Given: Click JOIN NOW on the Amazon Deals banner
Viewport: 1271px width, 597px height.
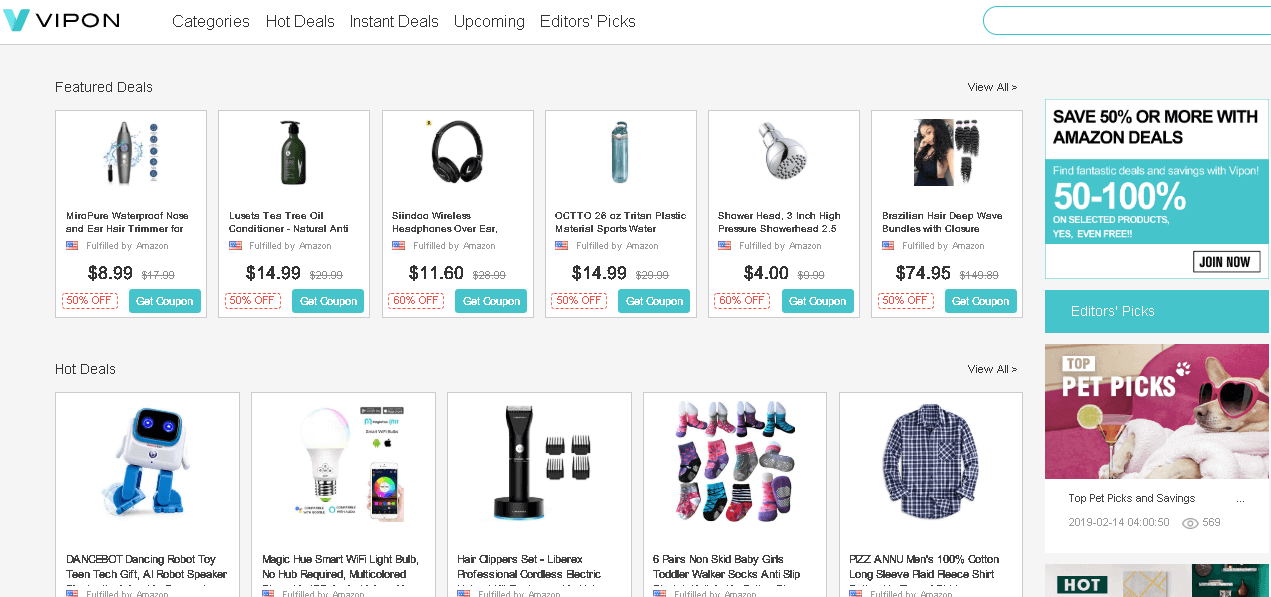Looking at the screenshot, I should tap(1227, 261).
